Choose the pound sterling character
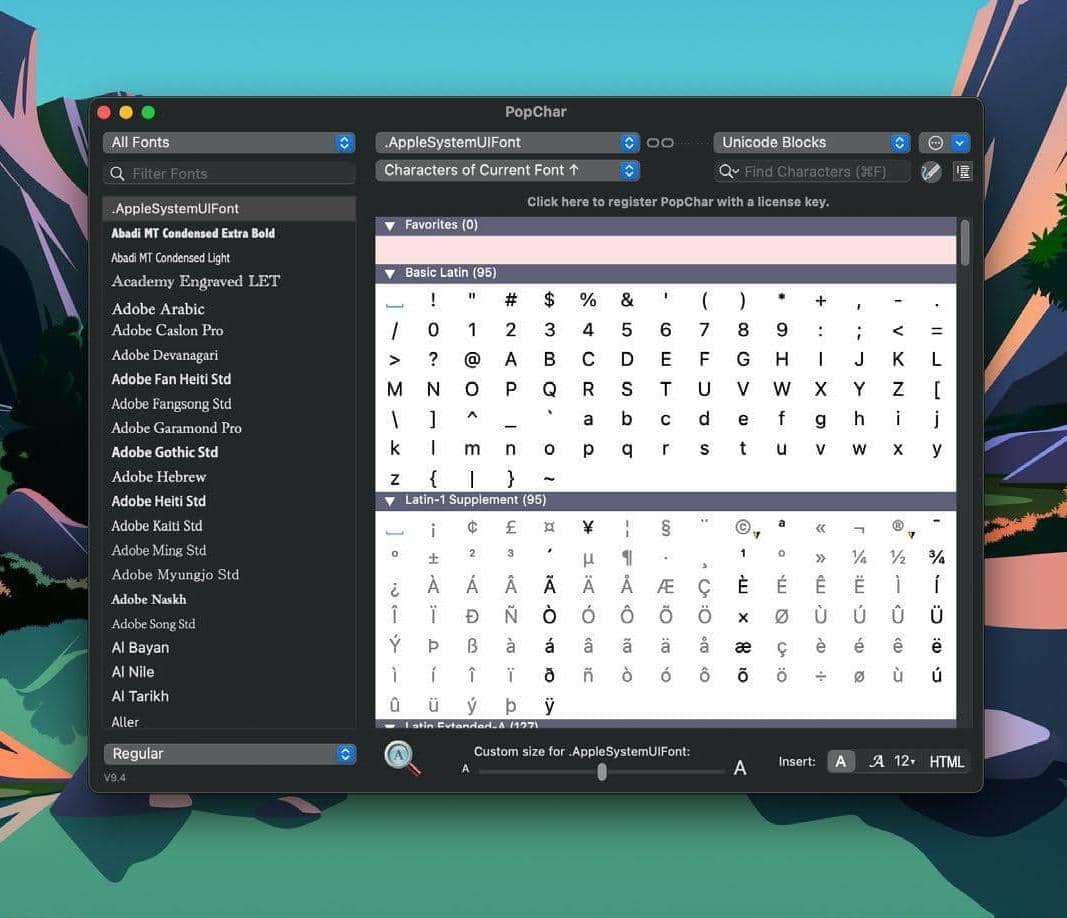Image resolution: width=1067 pixels, height=918 pixels. coord(510,527)
